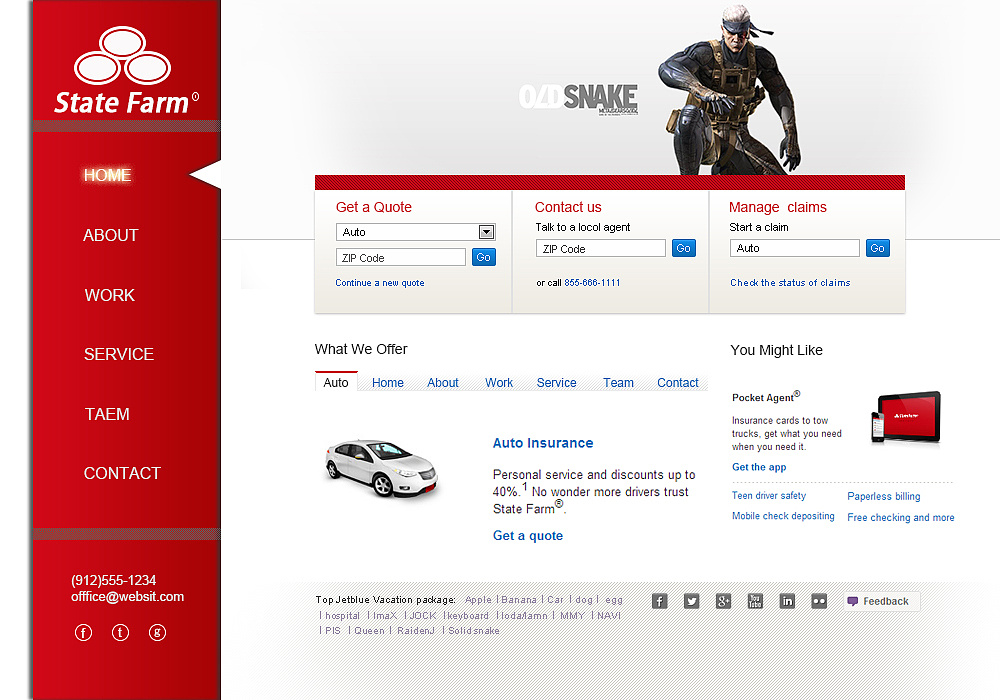Click the Solid snake footer link

coord(474,631)
